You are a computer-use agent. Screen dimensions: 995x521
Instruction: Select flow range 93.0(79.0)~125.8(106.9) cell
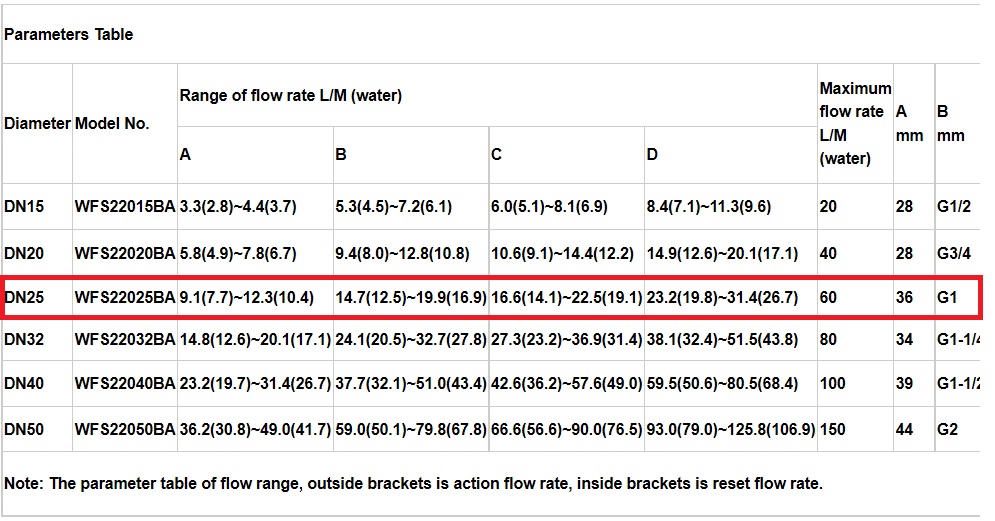730,430
